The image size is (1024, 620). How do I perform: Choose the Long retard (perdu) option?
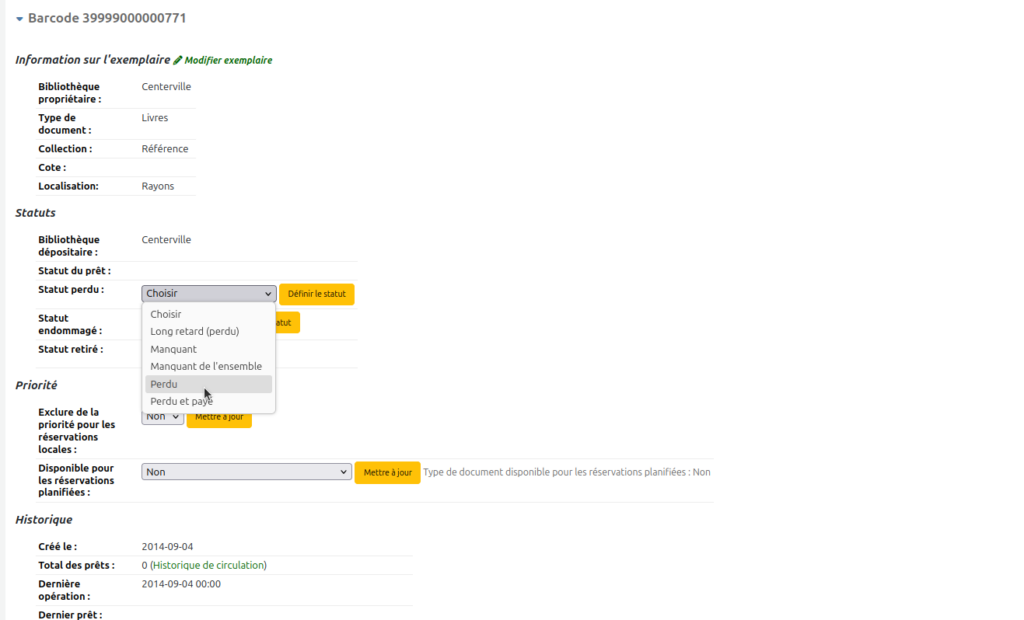194,331
